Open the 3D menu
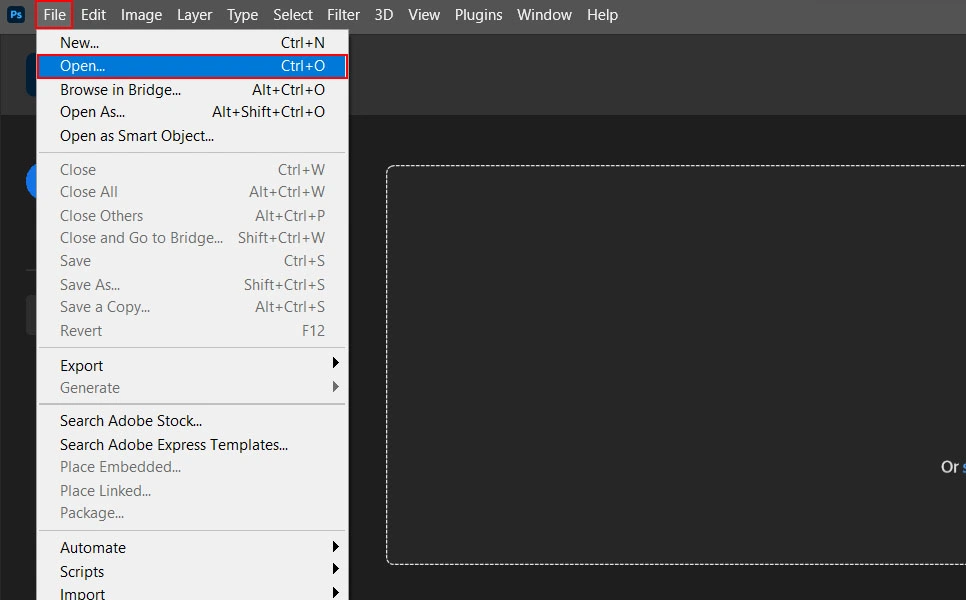The height and width of the screenshot is (600, 966). [384, 15]
